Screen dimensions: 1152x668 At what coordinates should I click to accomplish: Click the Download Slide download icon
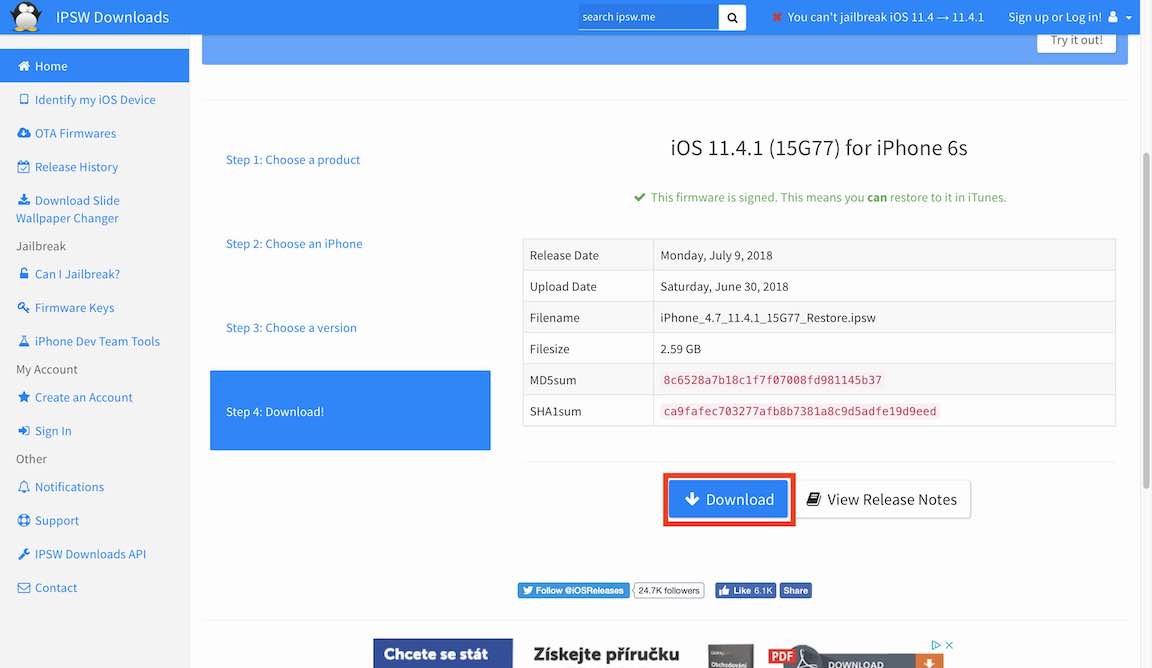[24, 200]
